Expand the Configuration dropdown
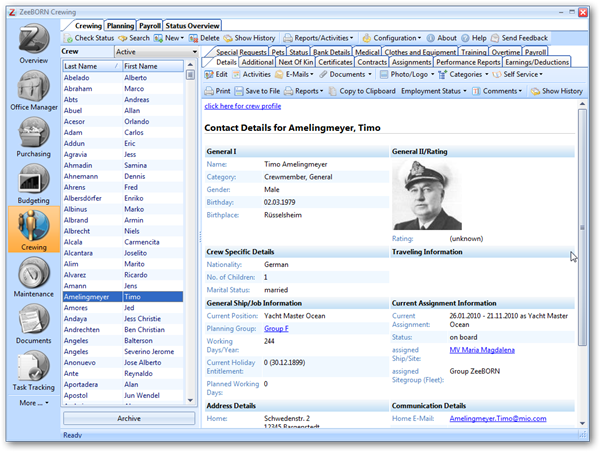The image size is (600, 452). (392, 38)
